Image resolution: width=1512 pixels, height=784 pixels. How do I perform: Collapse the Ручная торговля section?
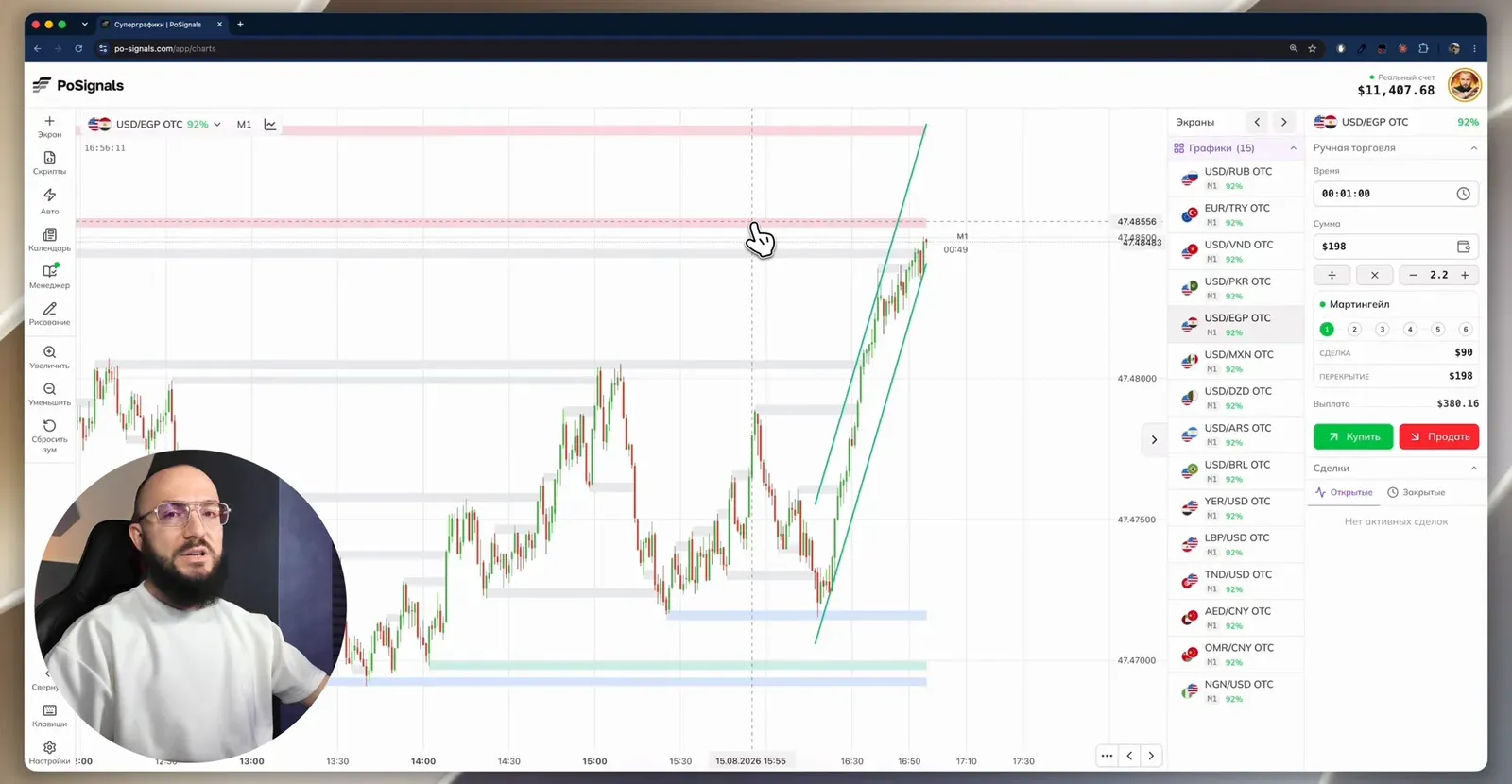pyautogui.click(x=1474, y=148)
